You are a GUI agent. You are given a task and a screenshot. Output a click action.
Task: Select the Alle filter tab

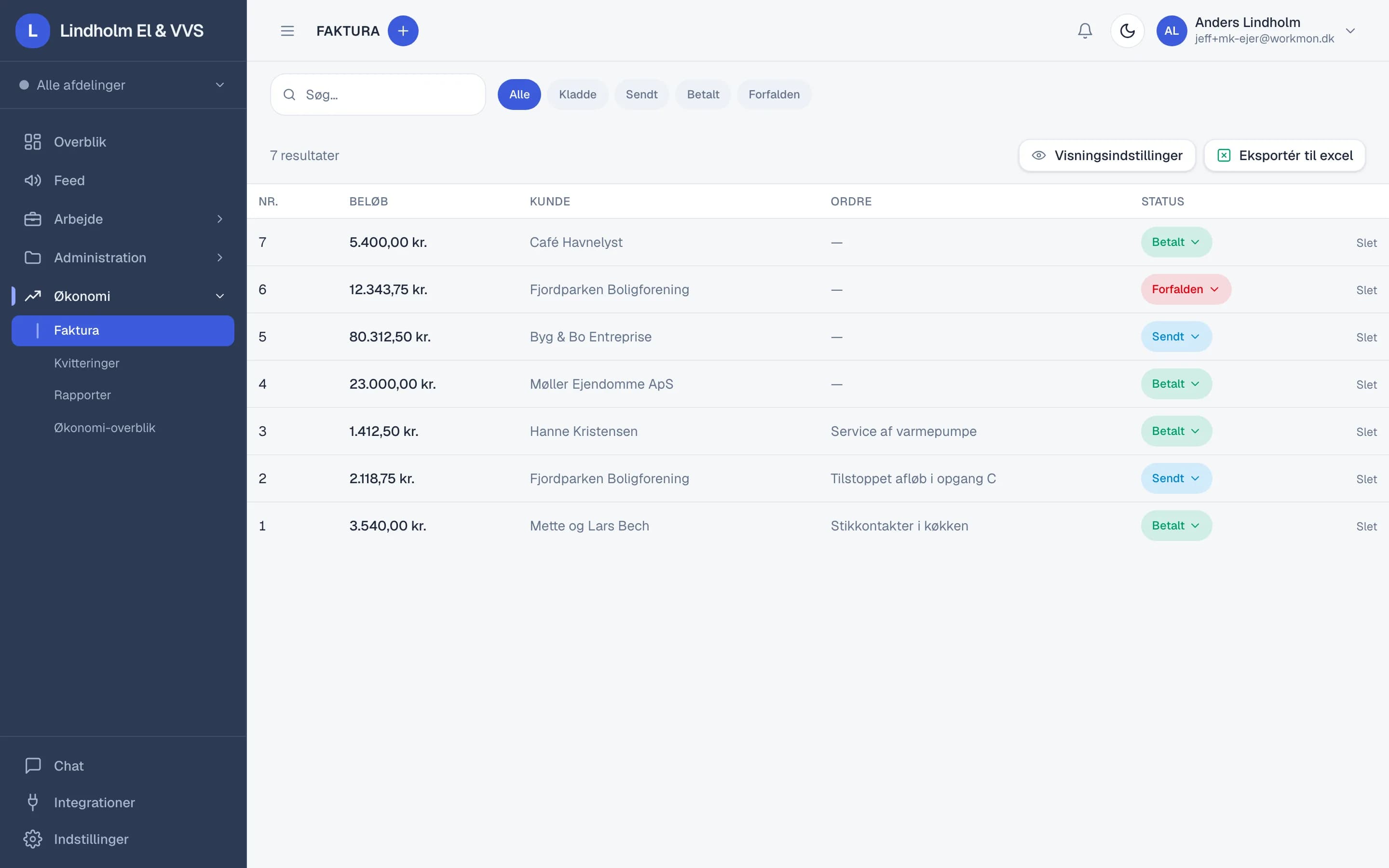coord(519,94)
